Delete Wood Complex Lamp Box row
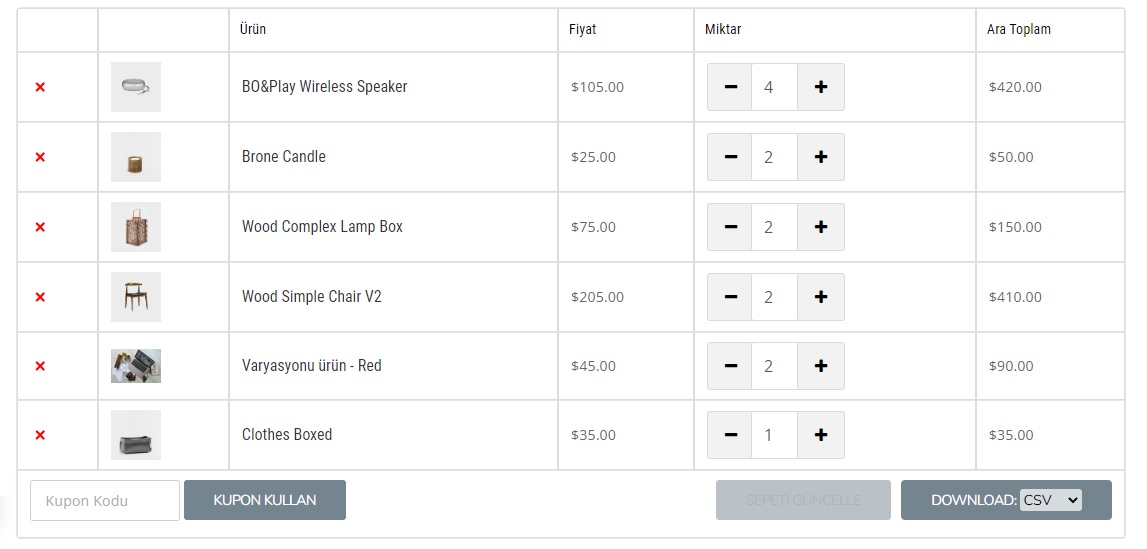Image resolution: width=1147 pixels, height=549 pixels. tap(40, 227)
